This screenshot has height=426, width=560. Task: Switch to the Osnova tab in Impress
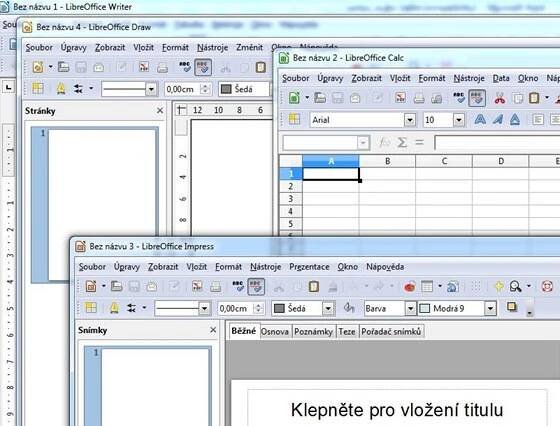click(x=274, y=332)
